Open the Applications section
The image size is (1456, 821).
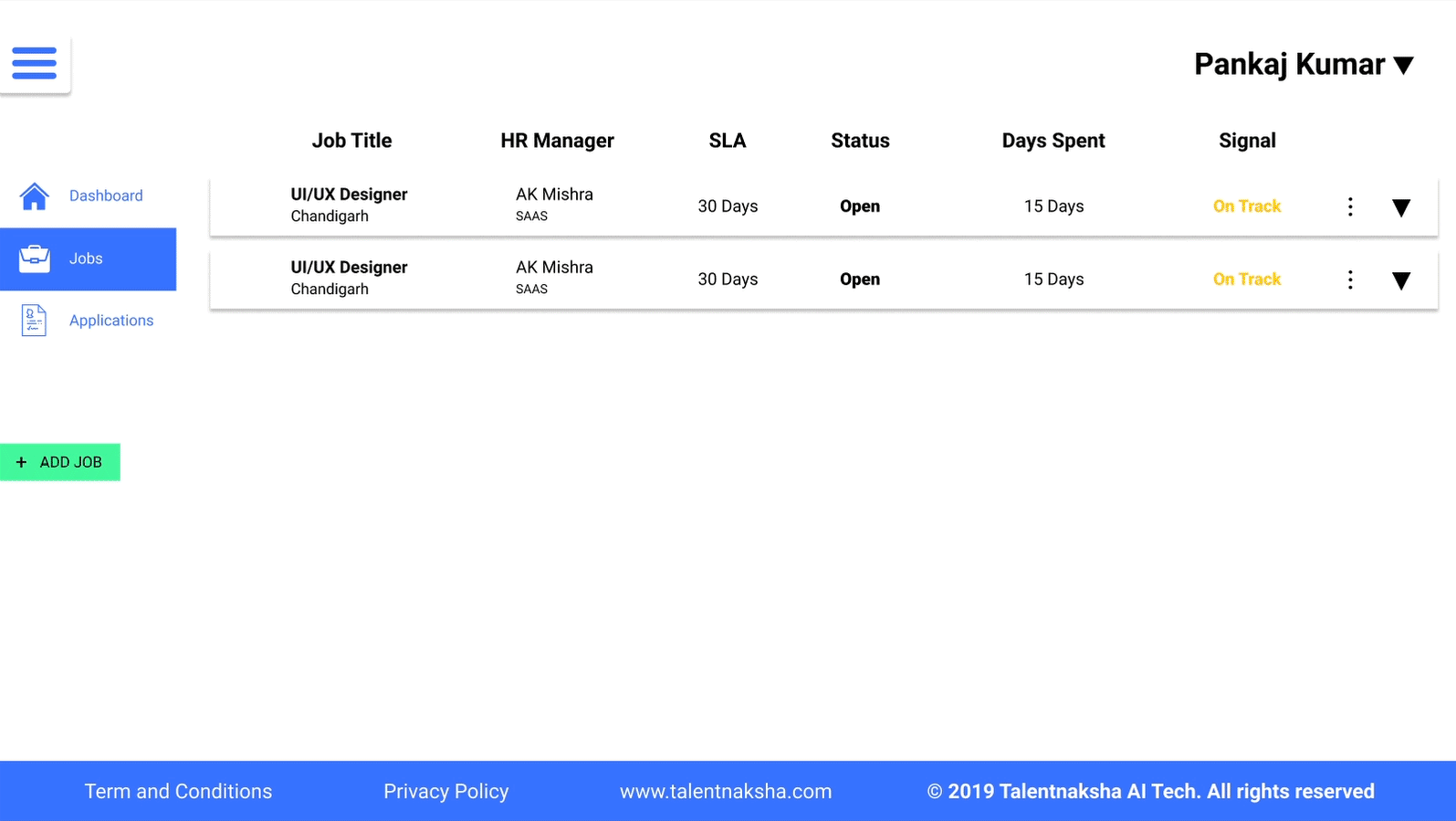pos(89,321)
